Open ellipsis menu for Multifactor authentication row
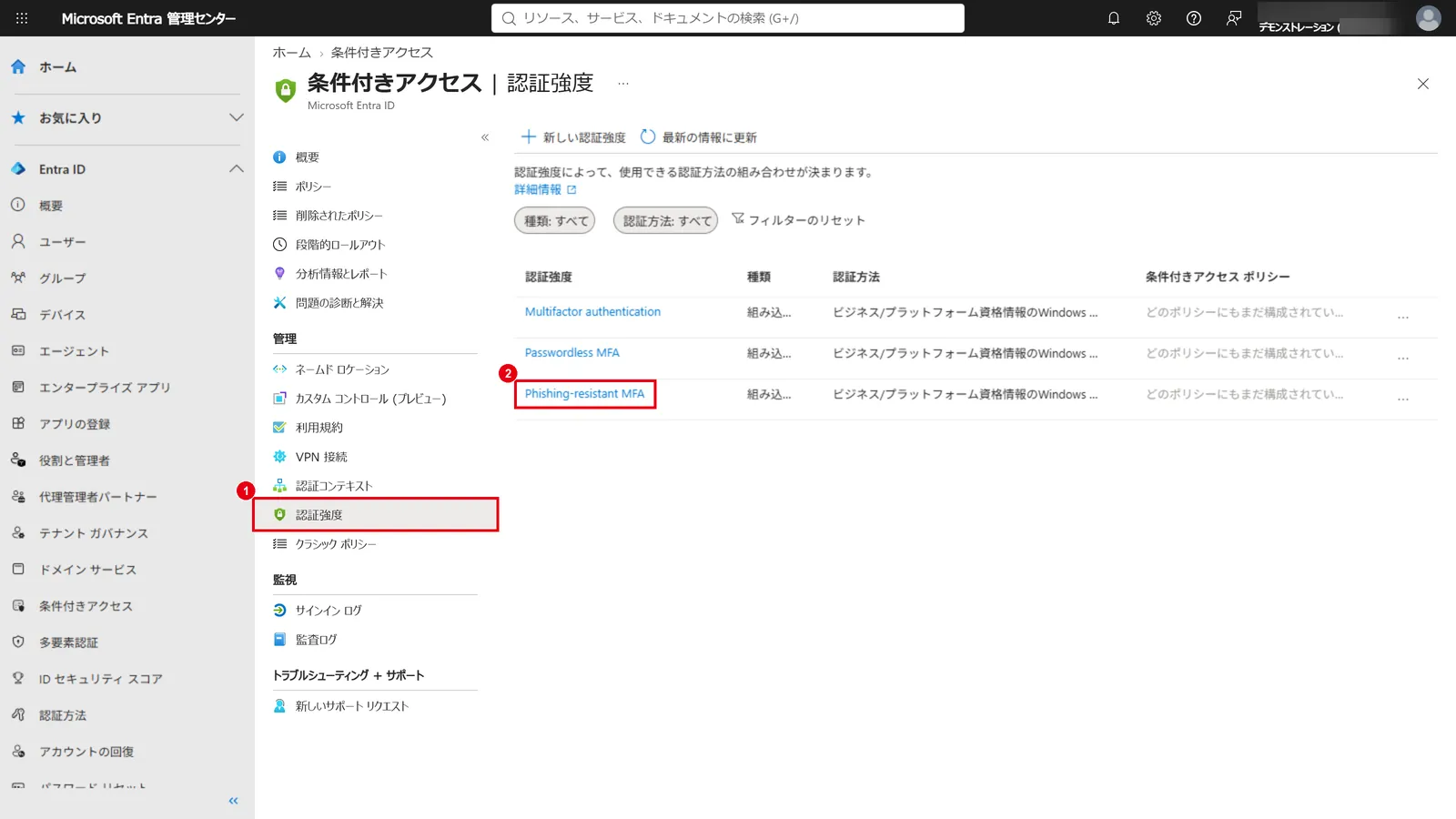 pos(1403,317)
